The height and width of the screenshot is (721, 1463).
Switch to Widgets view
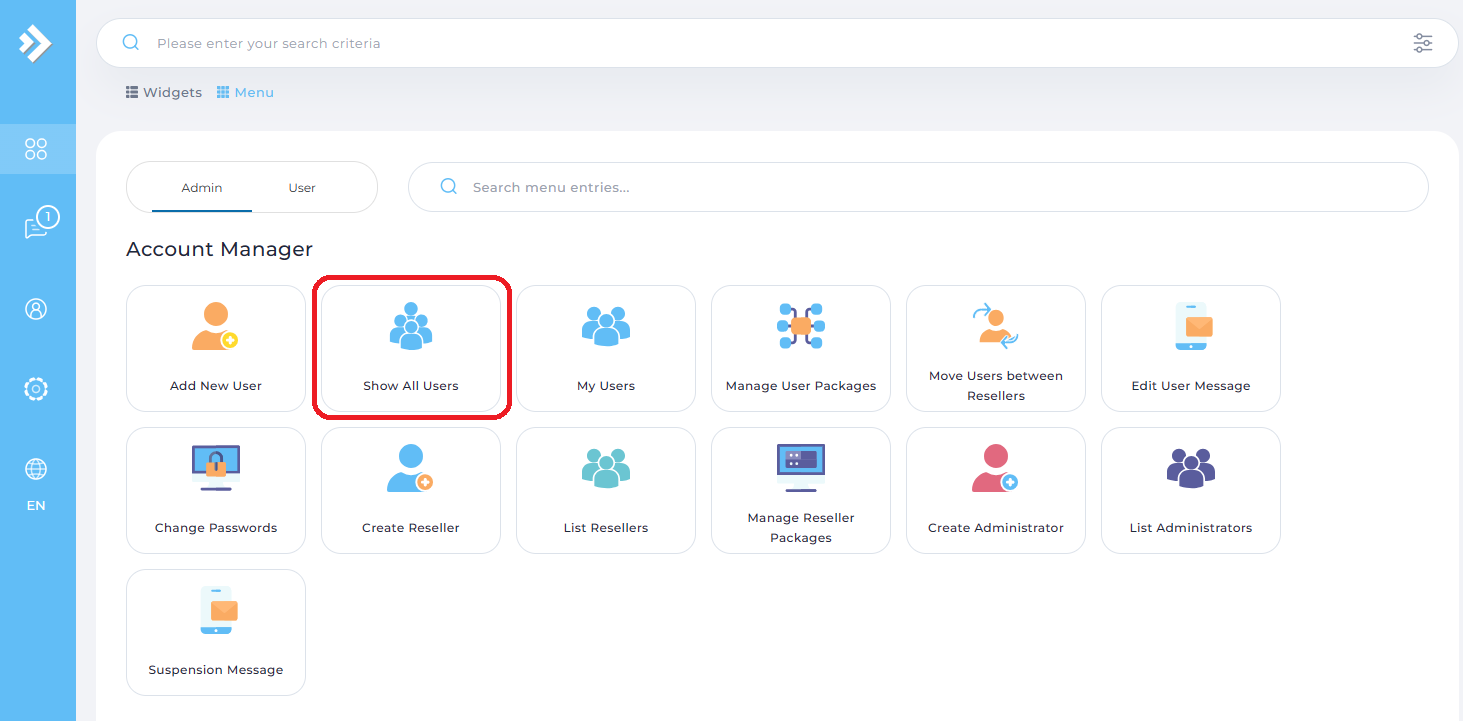(164, 92)
